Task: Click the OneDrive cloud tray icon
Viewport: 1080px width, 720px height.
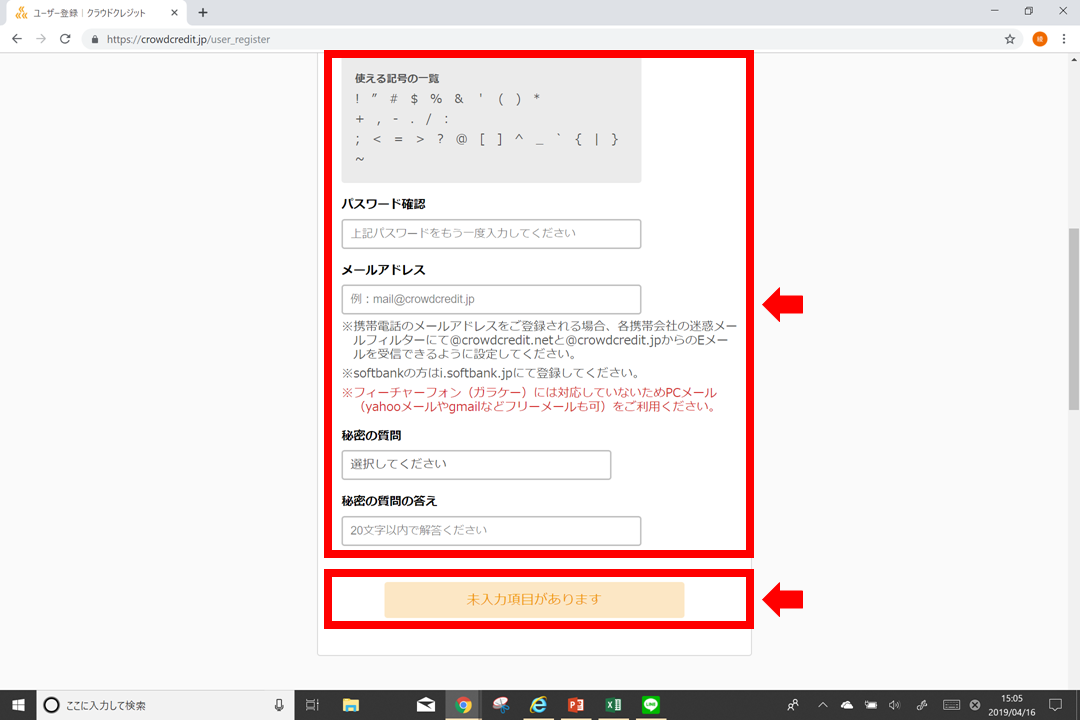Action: (x=847, y=705)
